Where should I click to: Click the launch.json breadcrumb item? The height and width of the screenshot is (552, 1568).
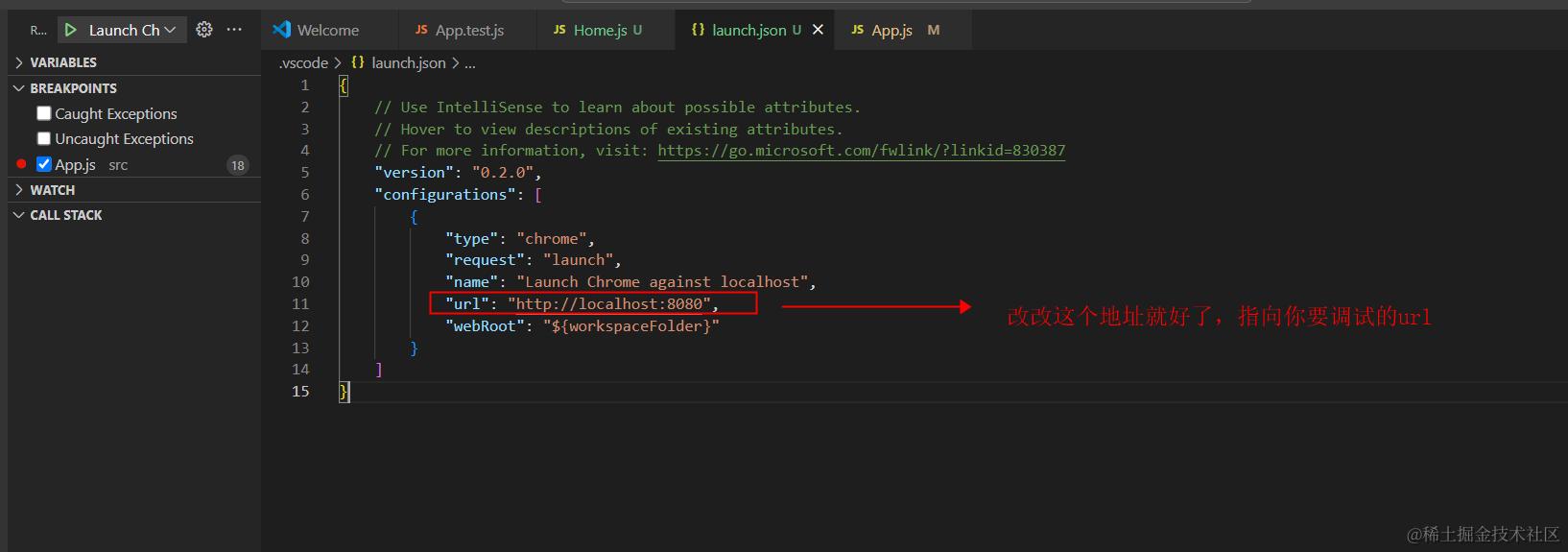click(409, 62)
